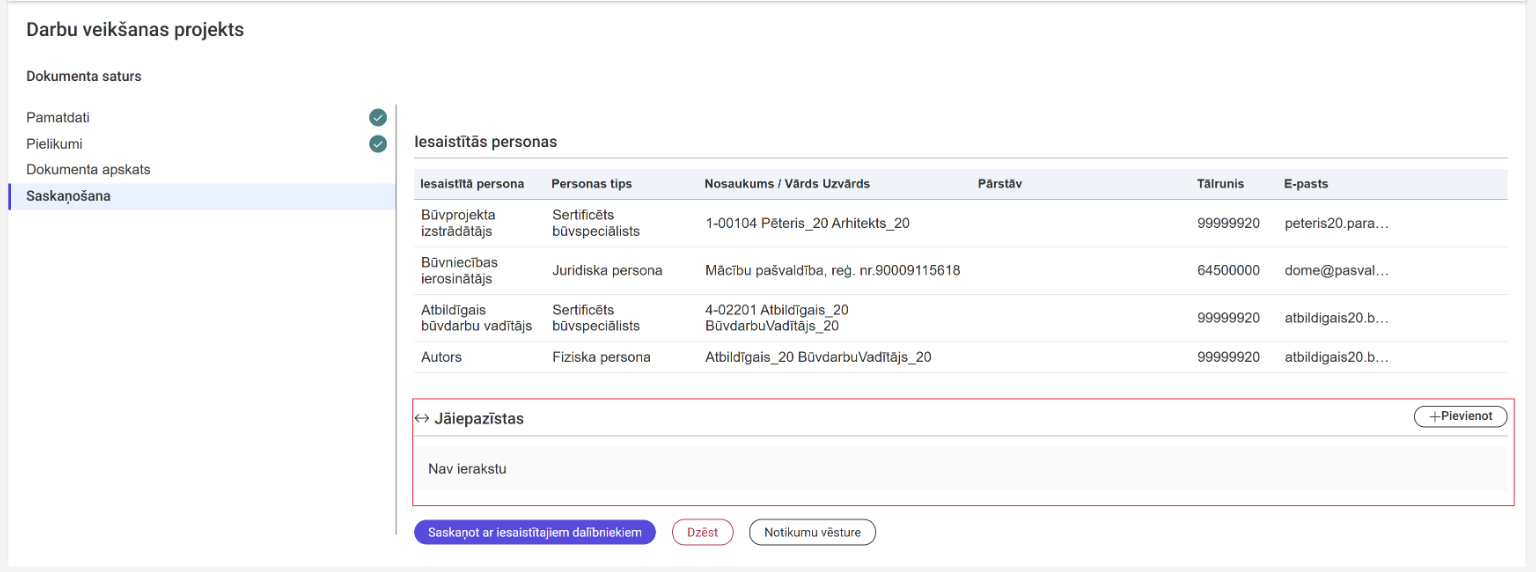Select the Autors row cell

coord(441,357)
